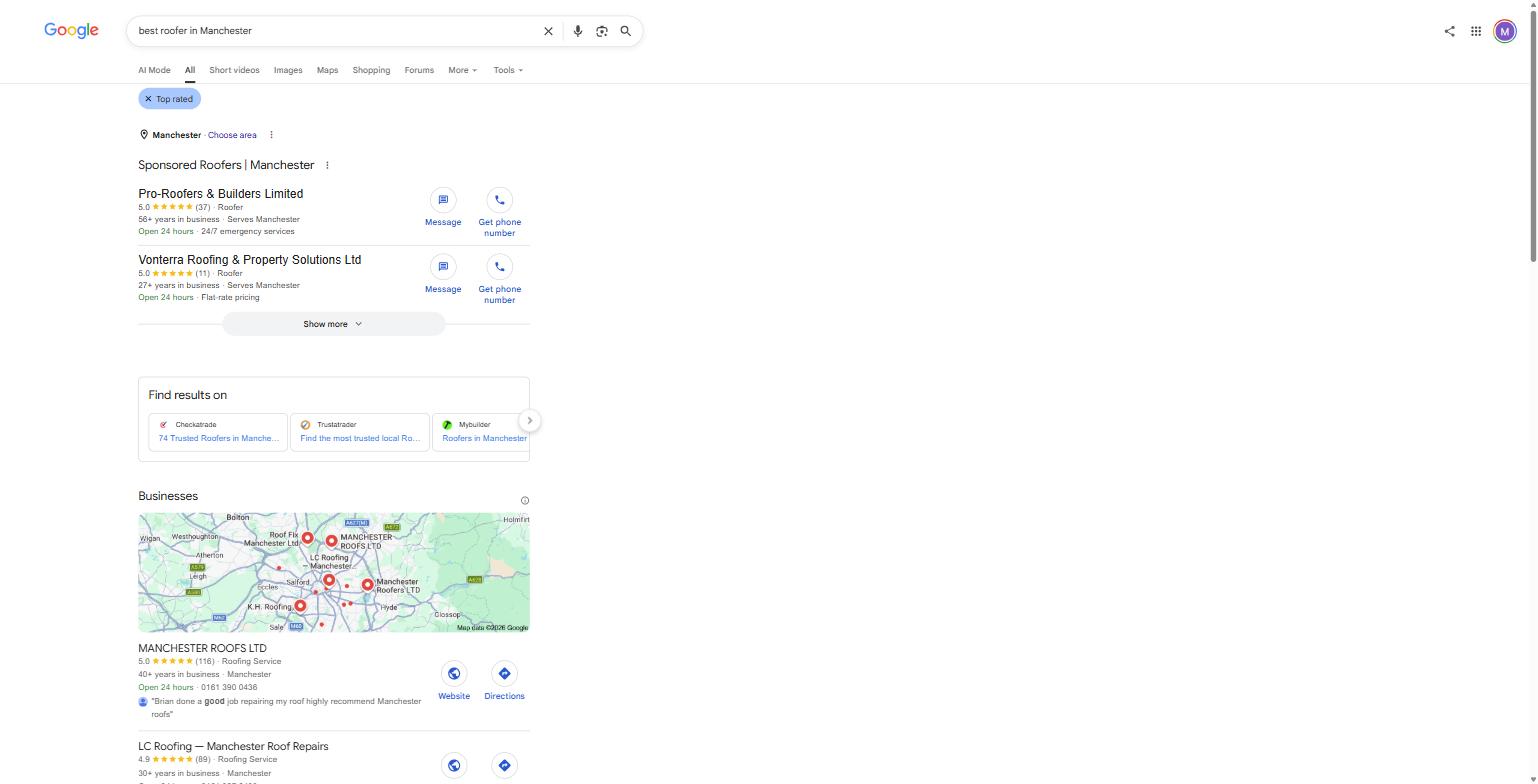
Task: Open Mybuilder Roofers in Manchester link
Action: pyautogui.click(x=481, y=432)
